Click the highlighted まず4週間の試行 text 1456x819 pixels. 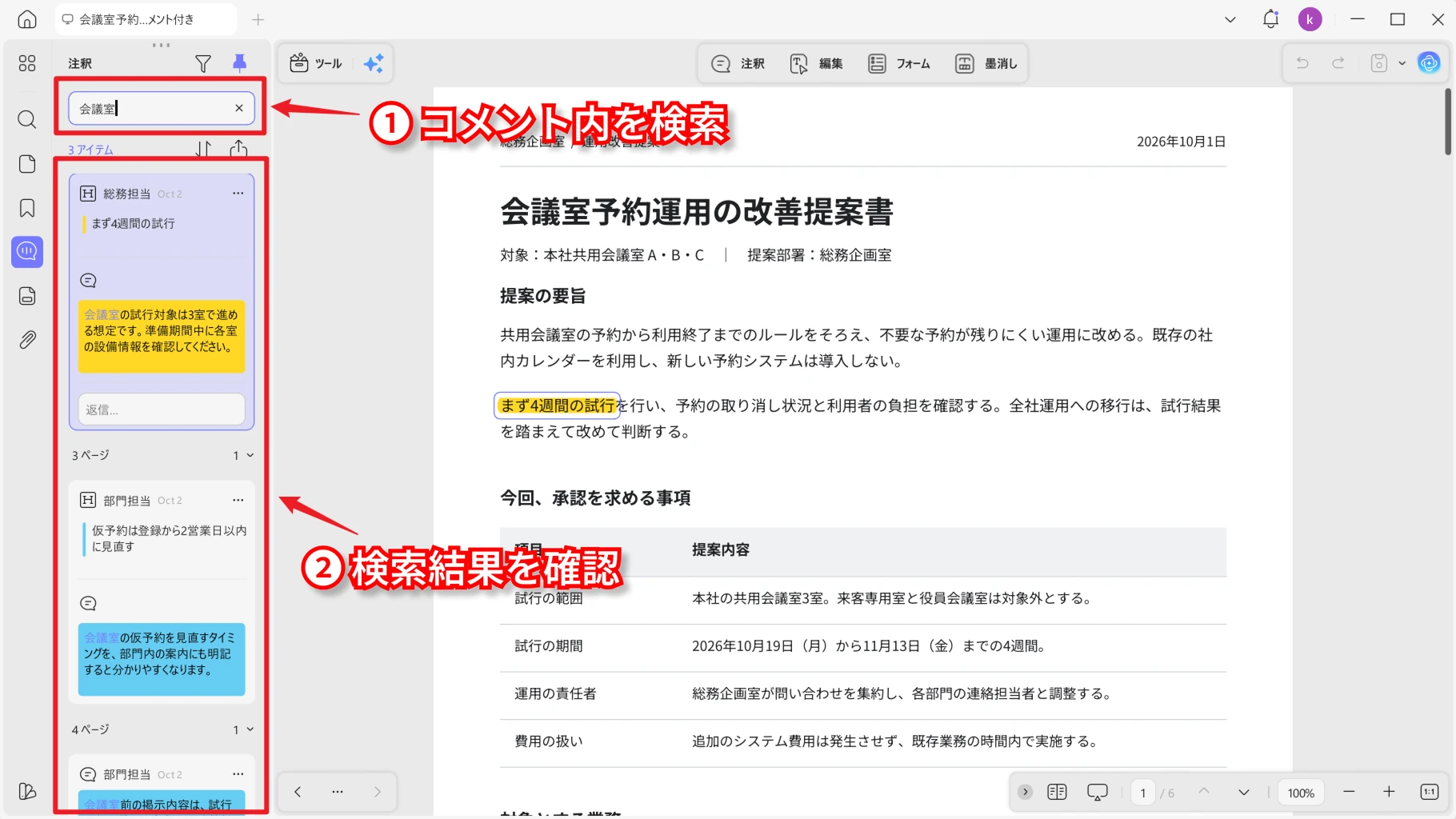[x=558, y=406]
